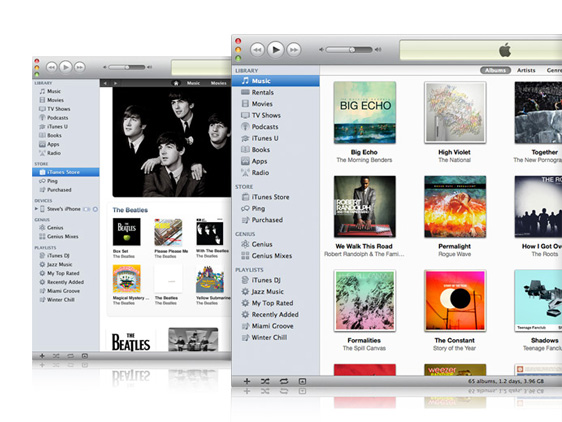Click The Beatles link in iTunes Store window

coord(130,210)
